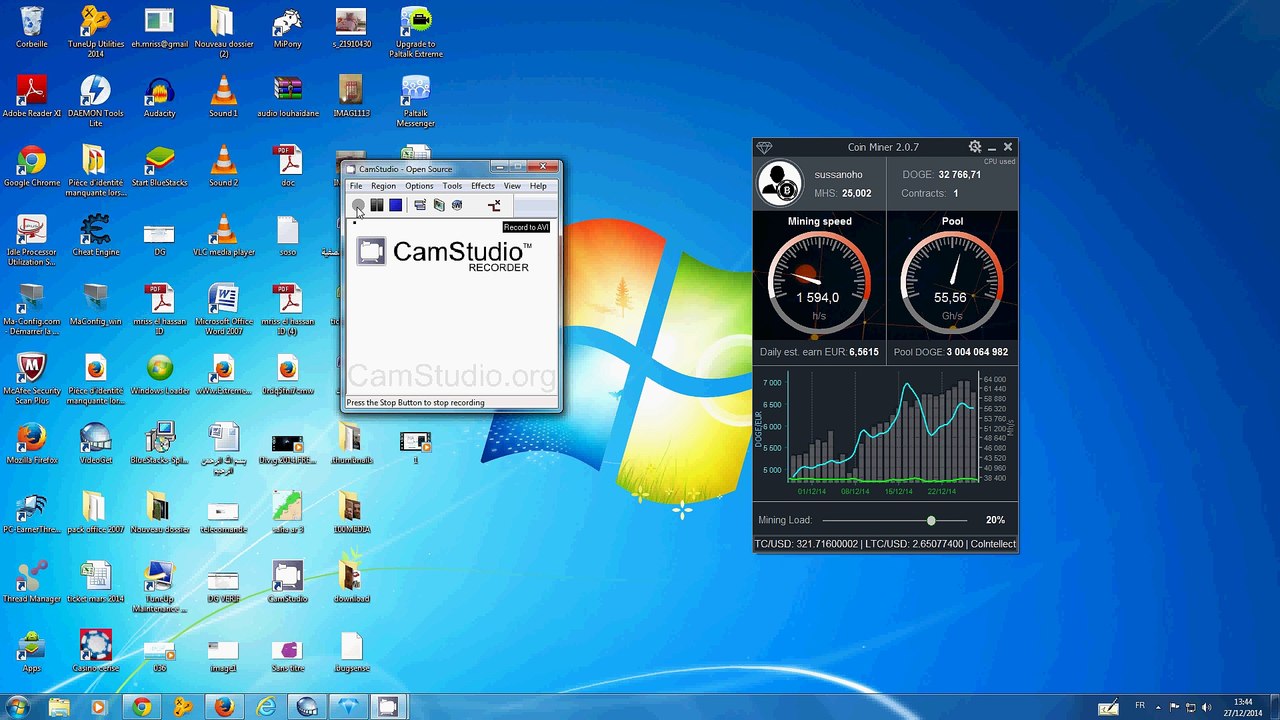This screenshot has width=1280, height=720.
Task: Open Internet Explorer from the taskbar
Action: (265, 707)
